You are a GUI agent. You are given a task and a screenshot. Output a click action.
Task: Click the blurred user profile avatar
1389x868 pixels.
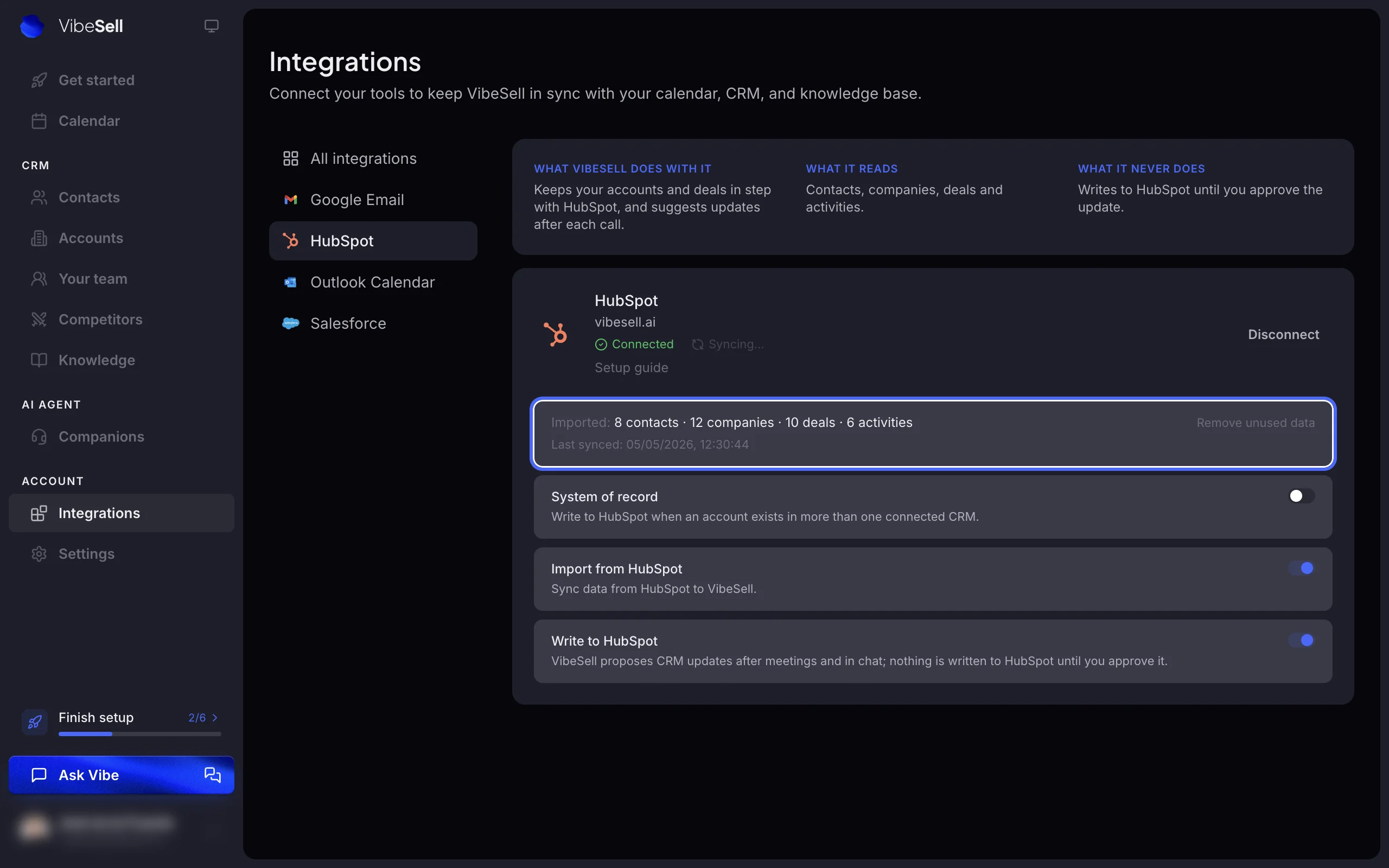click(33, 827)
